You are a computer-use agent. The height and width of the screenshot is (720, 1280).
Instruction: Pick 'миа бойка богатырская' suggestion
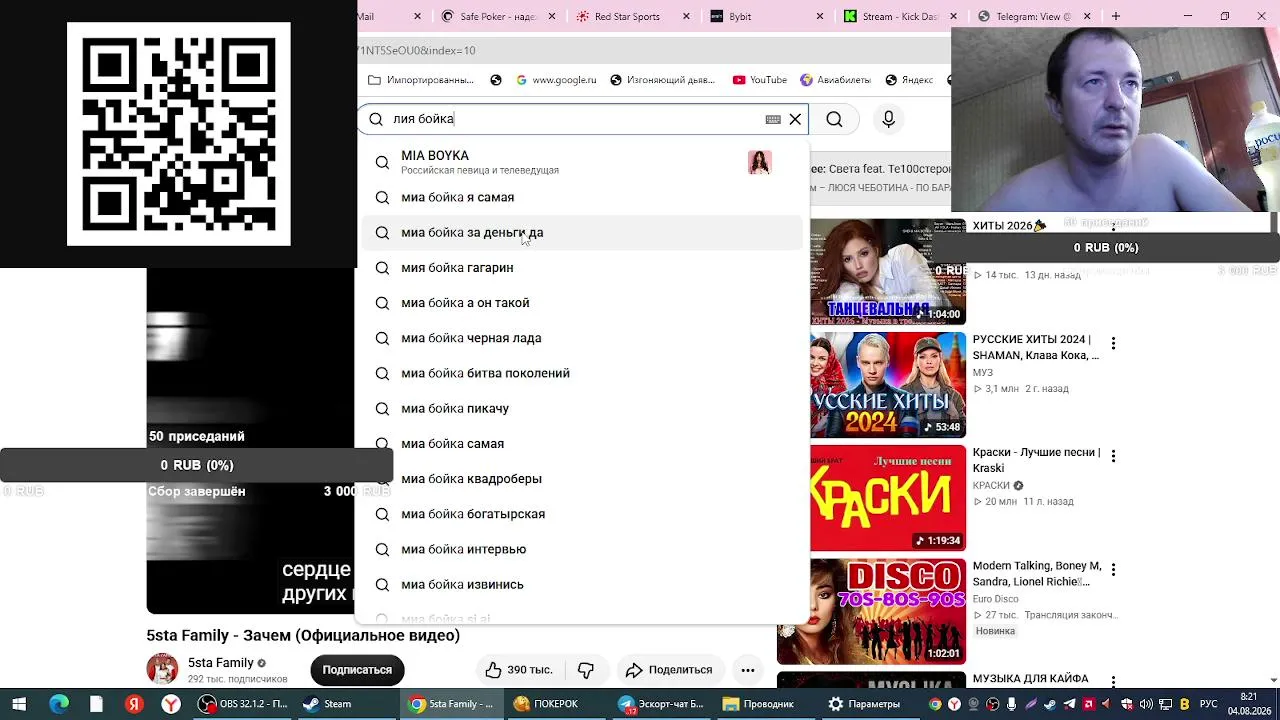click(x=582, y=514)
